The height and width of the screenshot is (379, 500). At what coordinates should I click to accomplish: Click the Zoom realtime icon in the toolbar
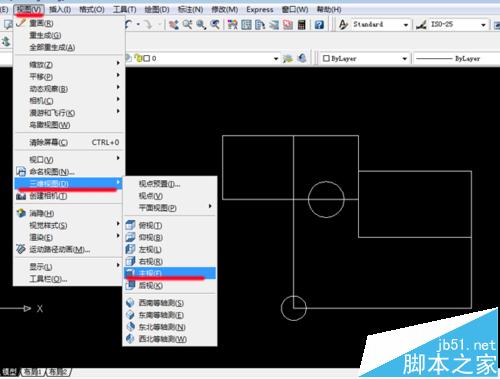point(187,24)
